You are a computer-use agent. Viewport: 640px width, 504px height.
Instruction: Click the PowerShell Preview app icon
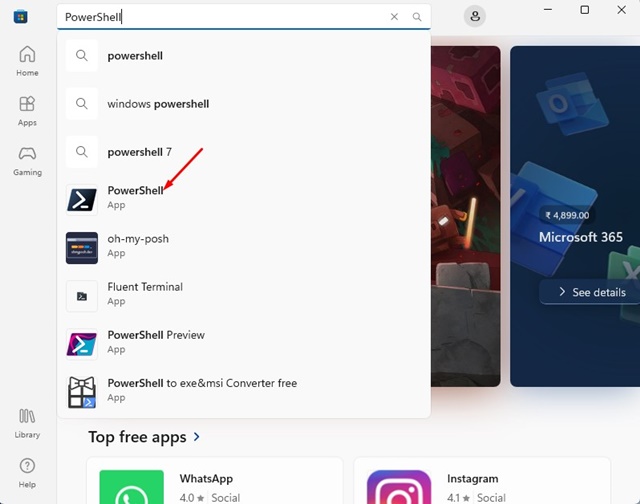[x=82, y=344]
